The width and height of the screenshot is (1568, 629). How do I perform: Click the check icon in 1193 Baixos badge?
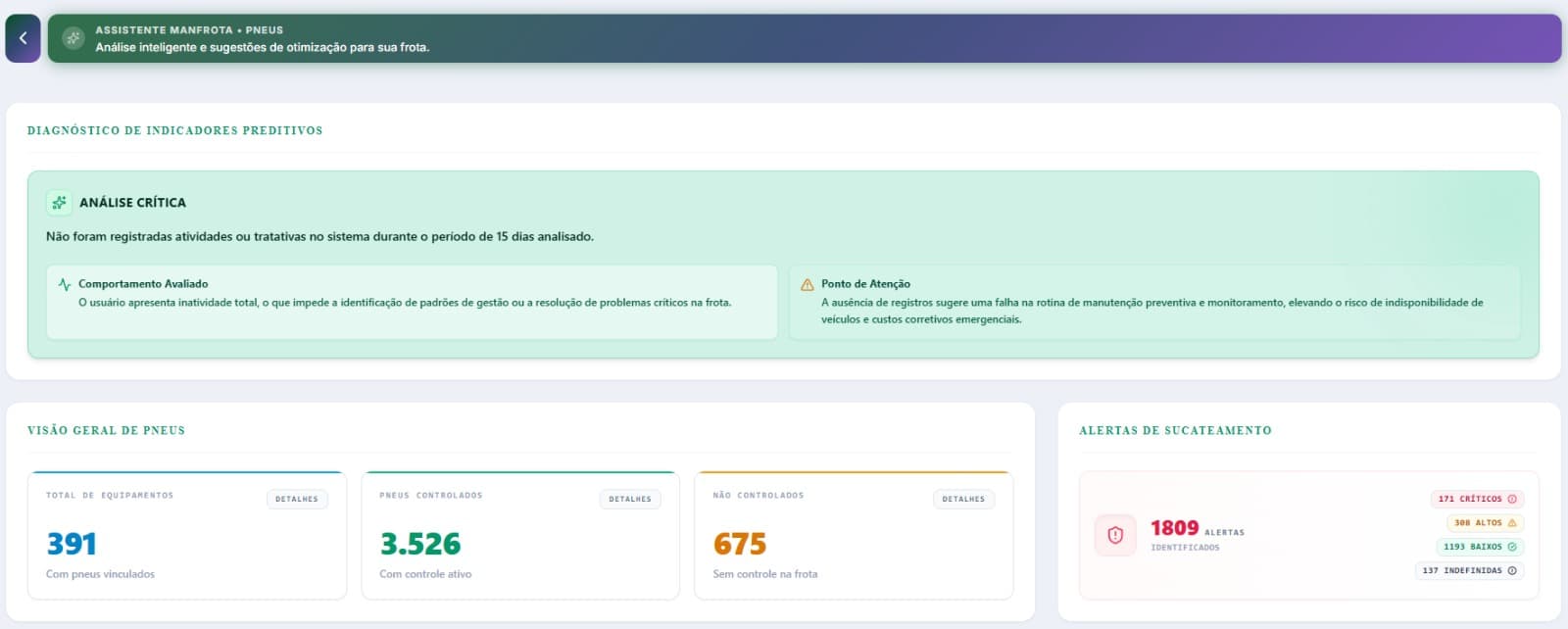[1512, 547]
